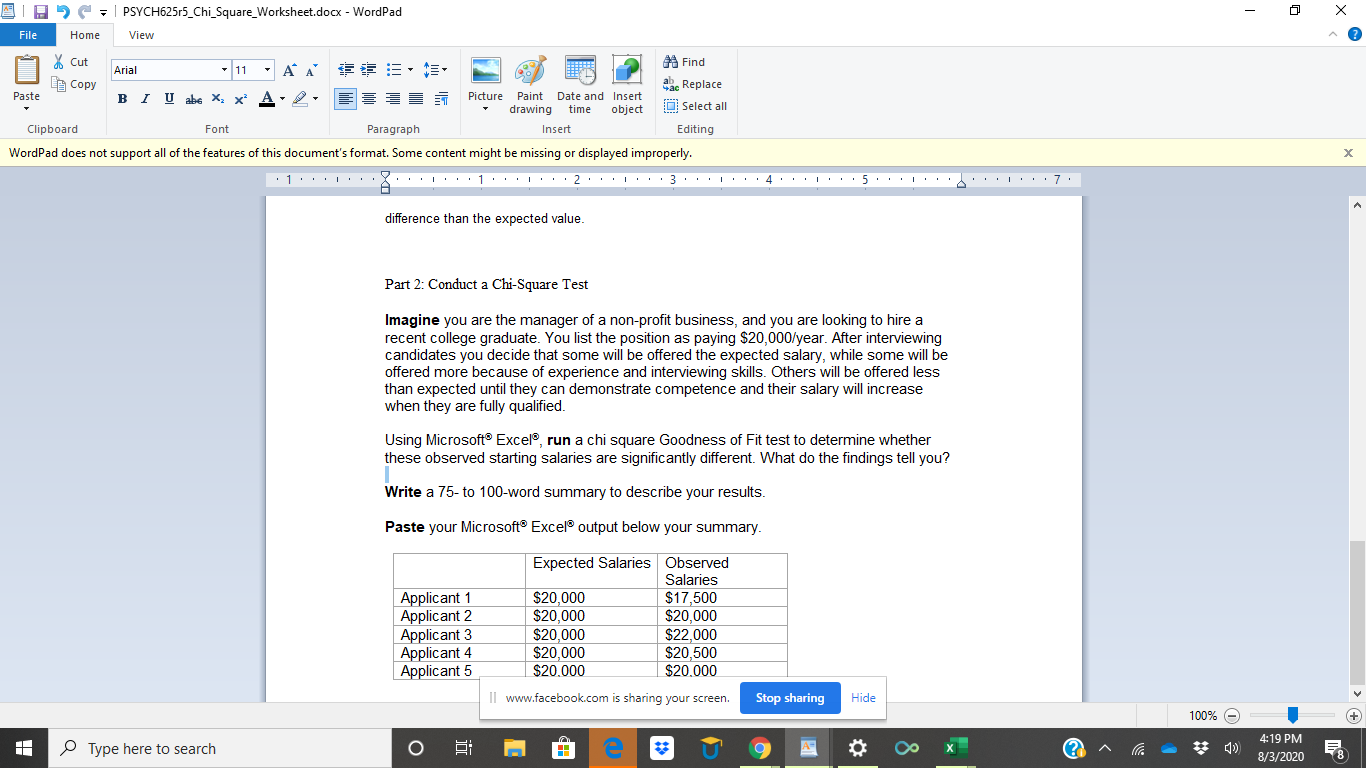
Task: Open the highlight color dropdown arrow
Action: (314, 98)
